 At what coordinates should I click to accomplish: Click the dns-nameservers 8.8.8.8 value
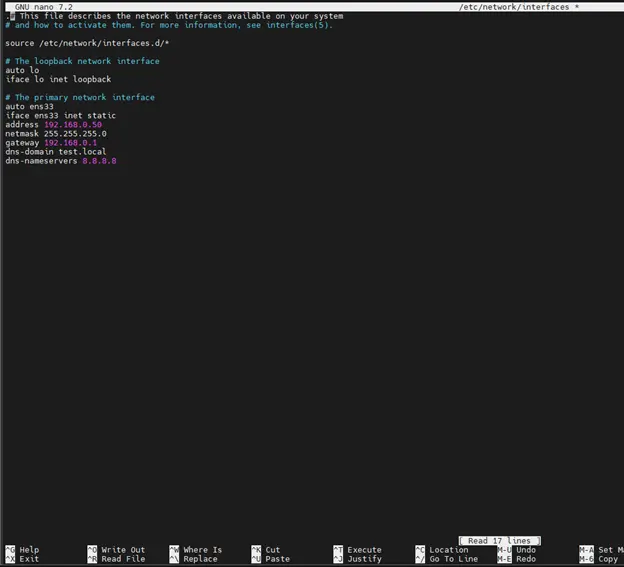(x=99, y=160)
